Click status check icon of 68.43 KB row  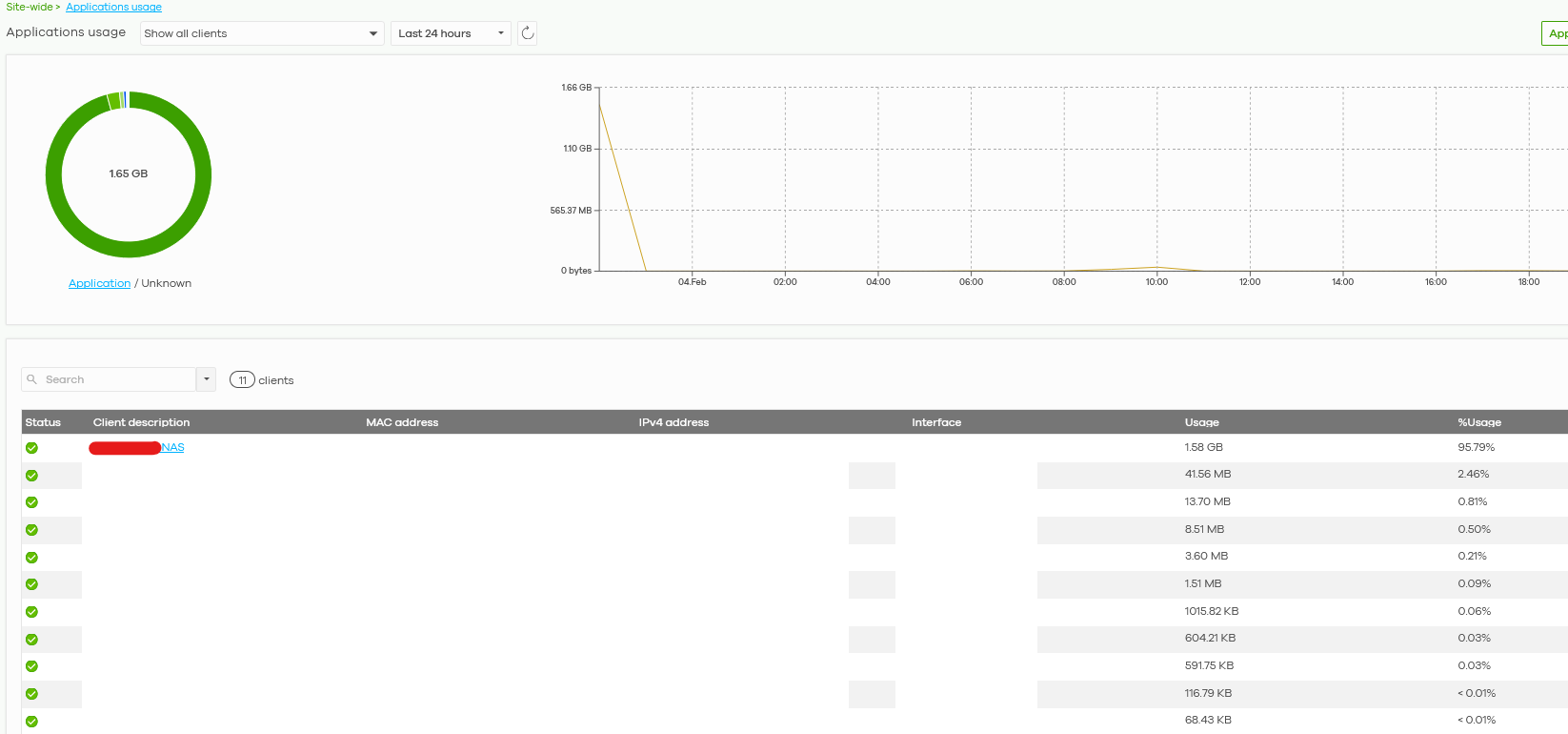[31, 722]
